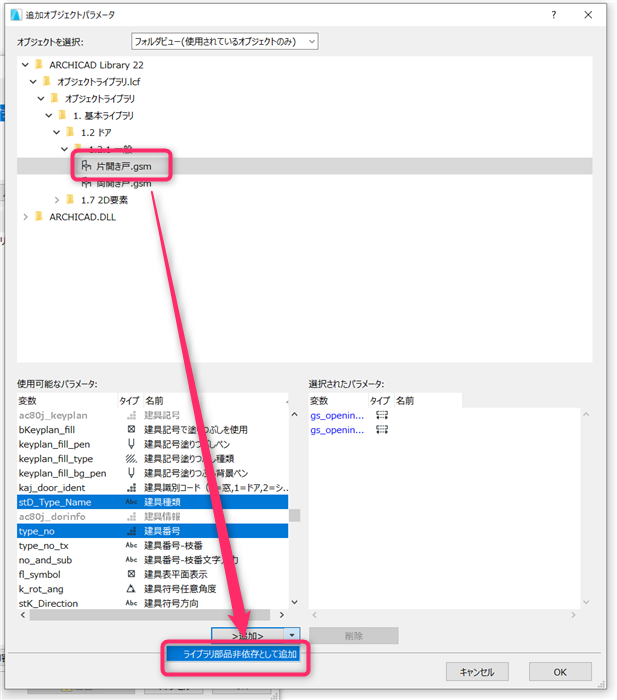Select the keyplan_fill_bg_pen parameter row
The image size is (617, 700).
click(152, 473)
